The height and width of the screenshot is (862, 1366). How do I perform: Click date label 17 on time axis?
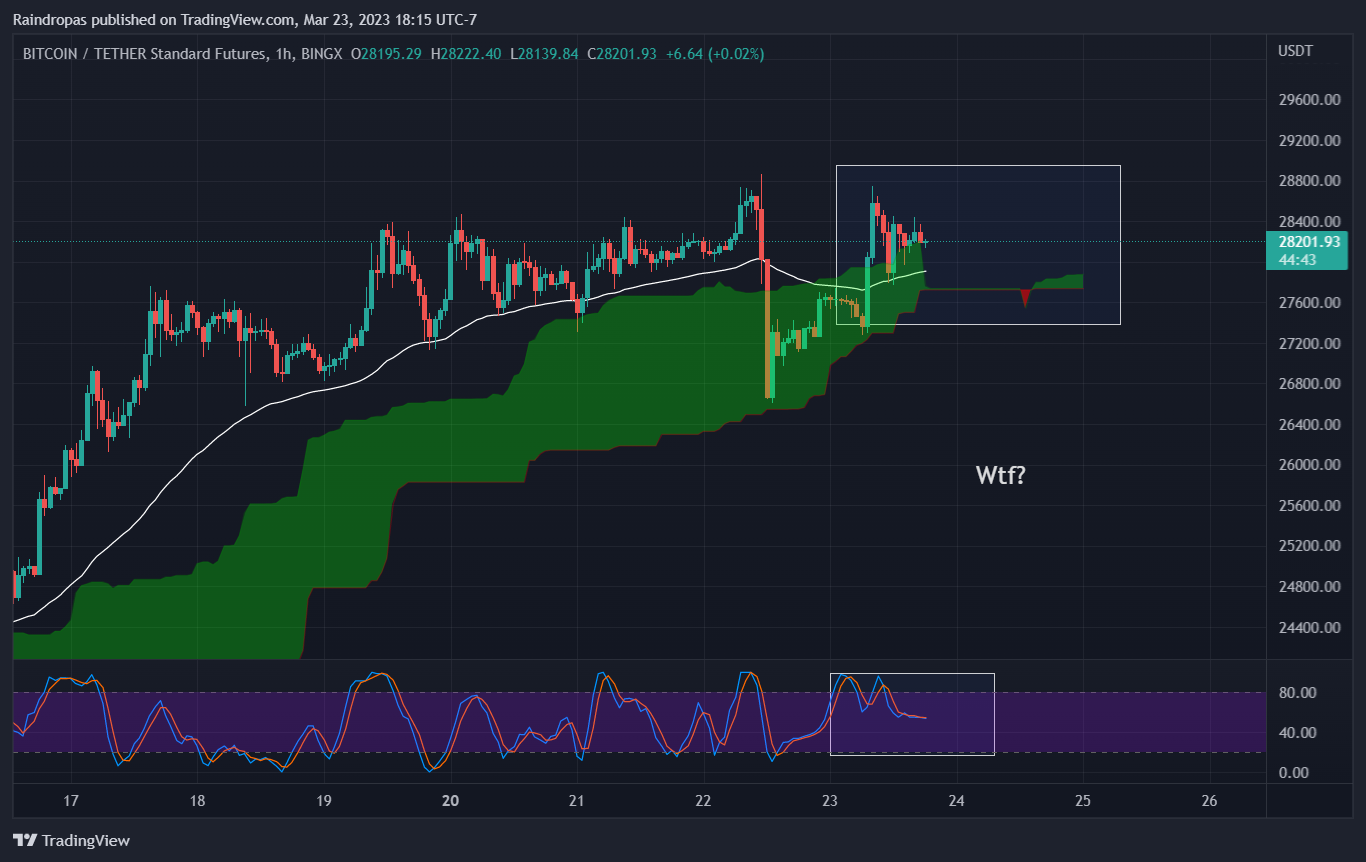click(71, 801)
